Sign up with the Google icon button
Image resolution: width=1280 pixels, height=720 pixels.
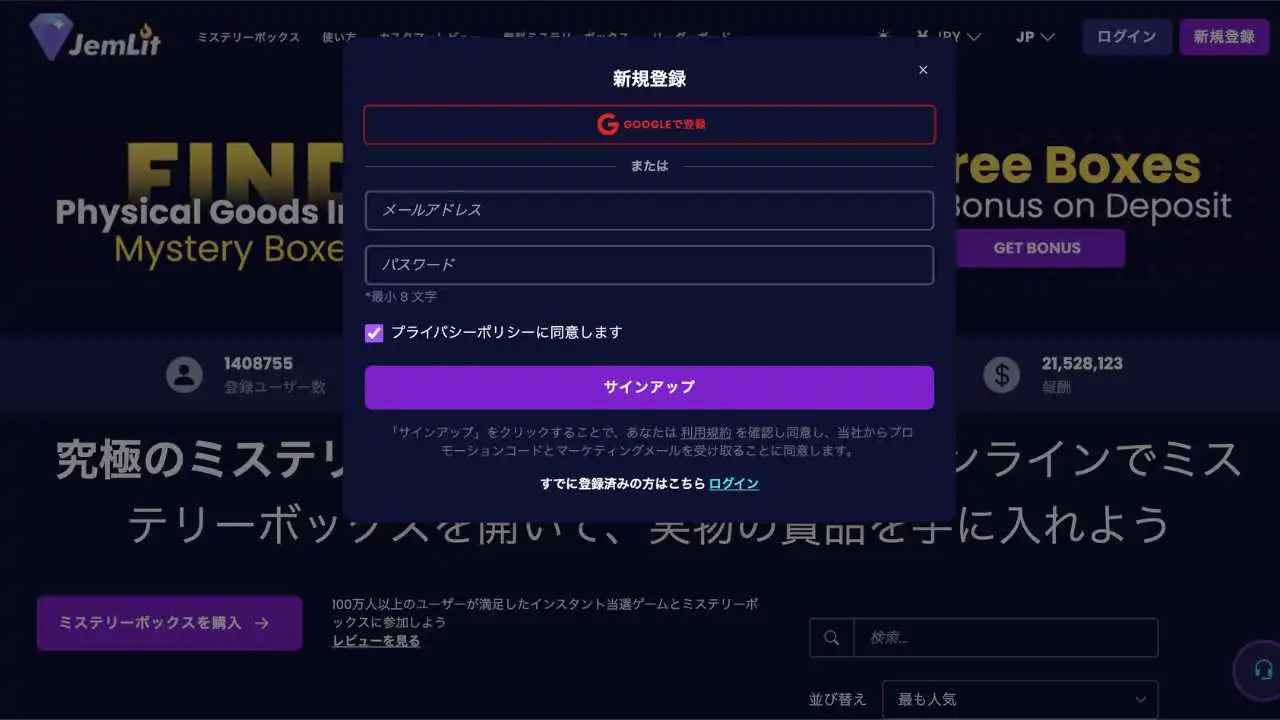(x=650, y=125)
